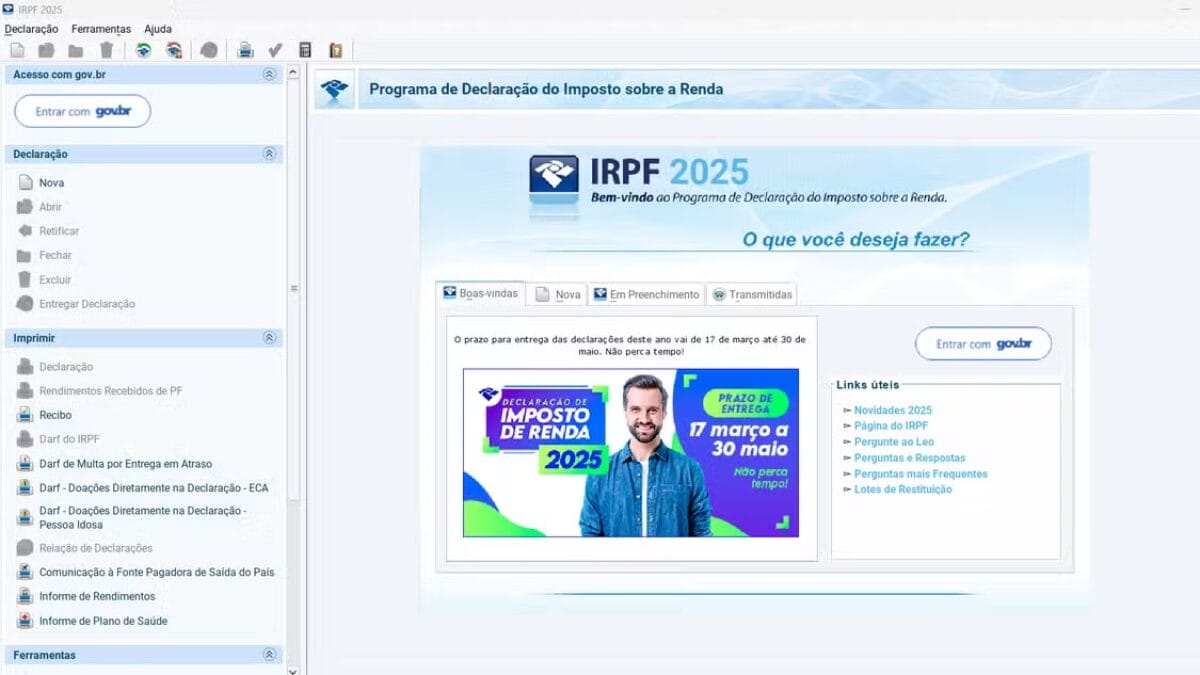Image resolution: width=1200 pixels, height=675 pixels.
Task: Click the new declaration toolbar icon
Action: tap(17, 50)
